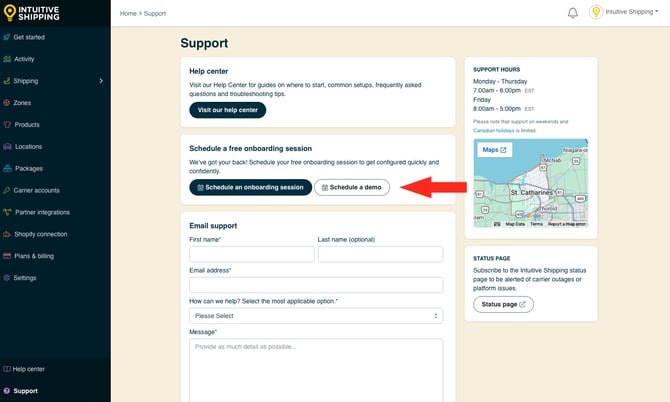
Task: Click into the Message text area
Action: (x=316, y=370)
